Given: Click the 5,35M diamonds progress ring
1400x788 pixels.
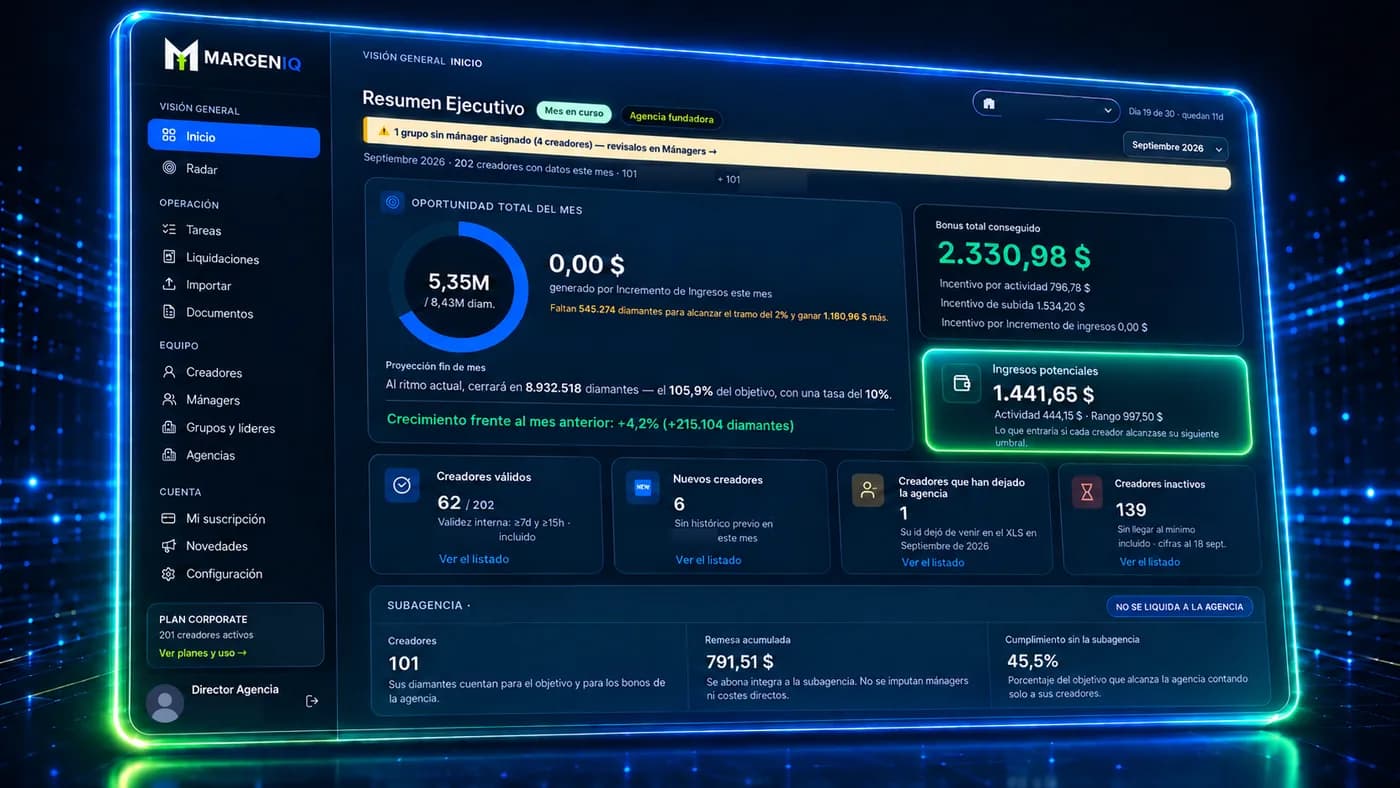Looking at the screenshot, I should (x=459, y=288).
